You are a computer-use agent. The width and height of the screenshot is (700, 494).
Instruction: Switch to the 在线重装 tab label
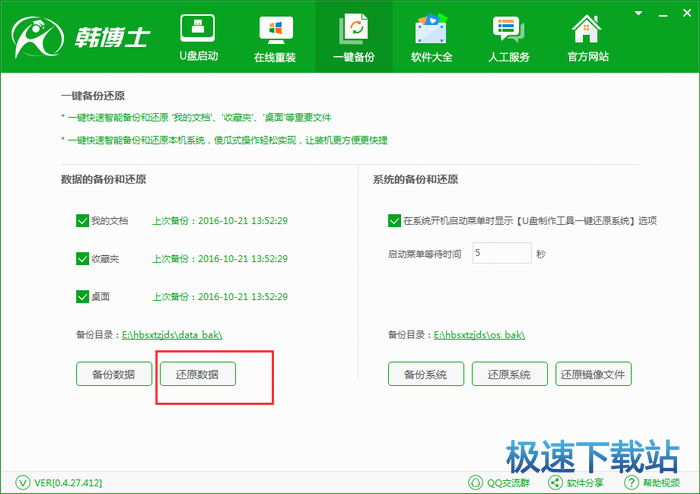click(x=275, y=57)
